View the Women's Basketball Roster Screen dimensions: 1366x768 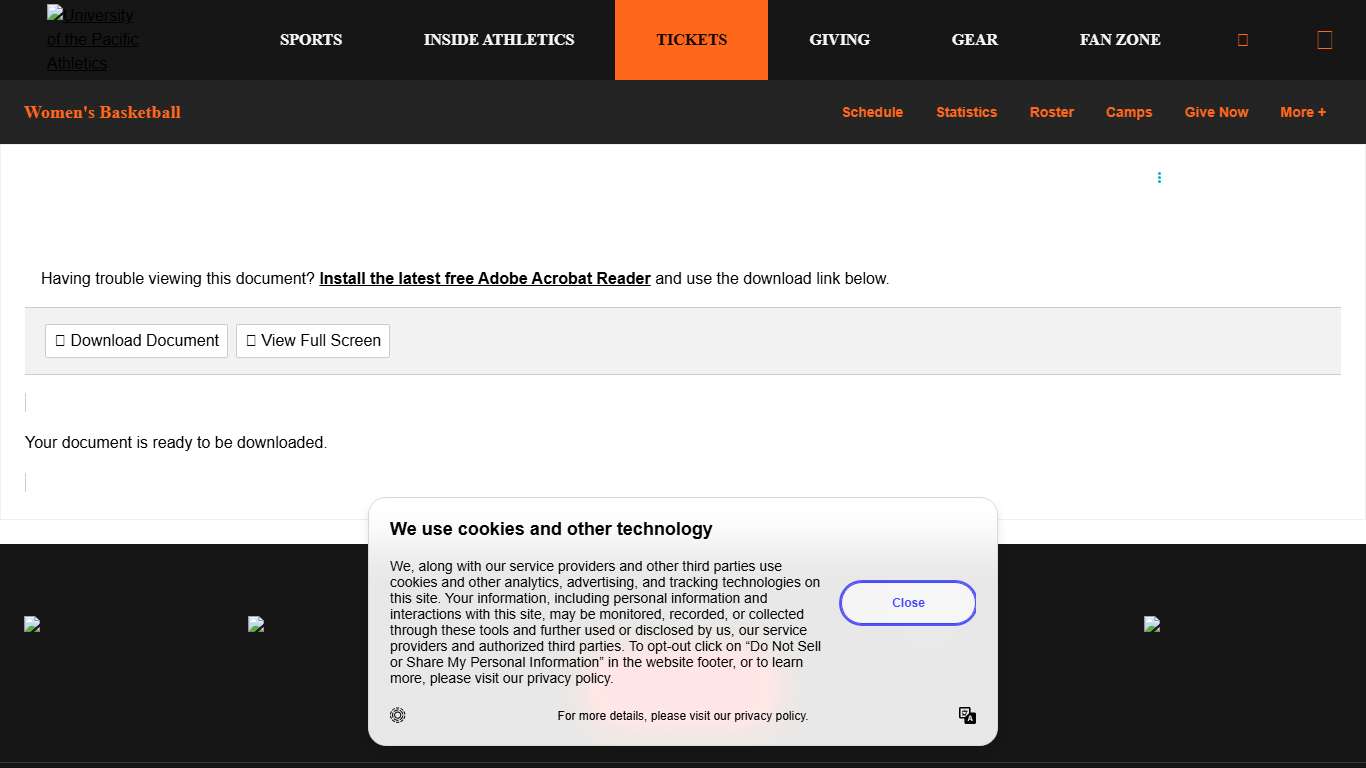1051,112
